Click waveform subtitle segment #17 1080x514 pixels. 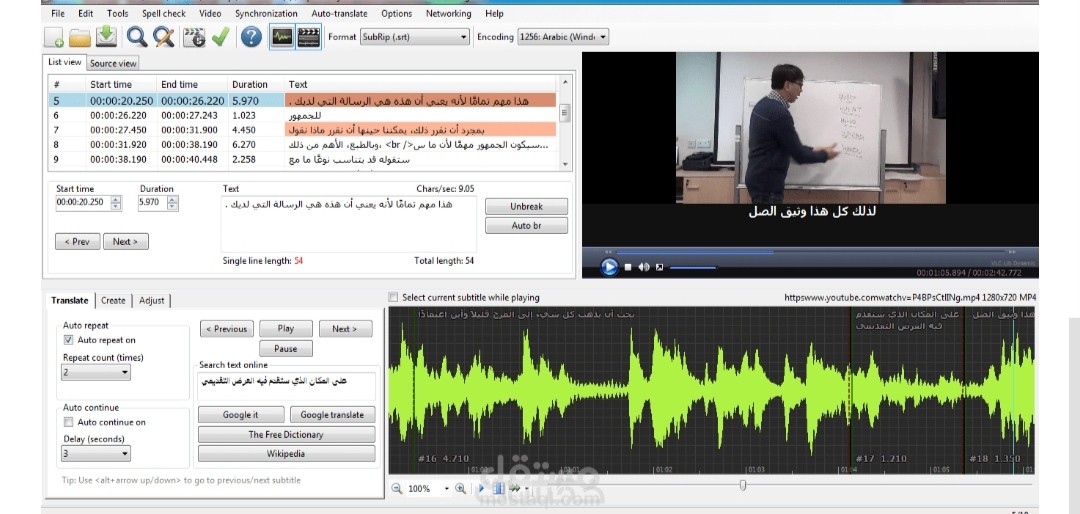[906, 391]
